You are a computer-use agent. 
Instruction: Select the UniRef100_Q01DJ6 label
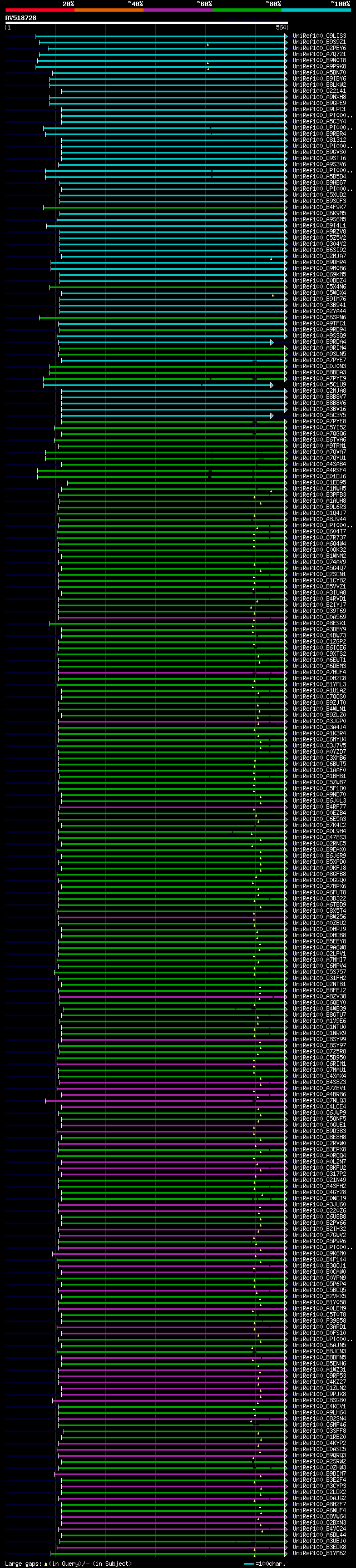pos(319,477)
